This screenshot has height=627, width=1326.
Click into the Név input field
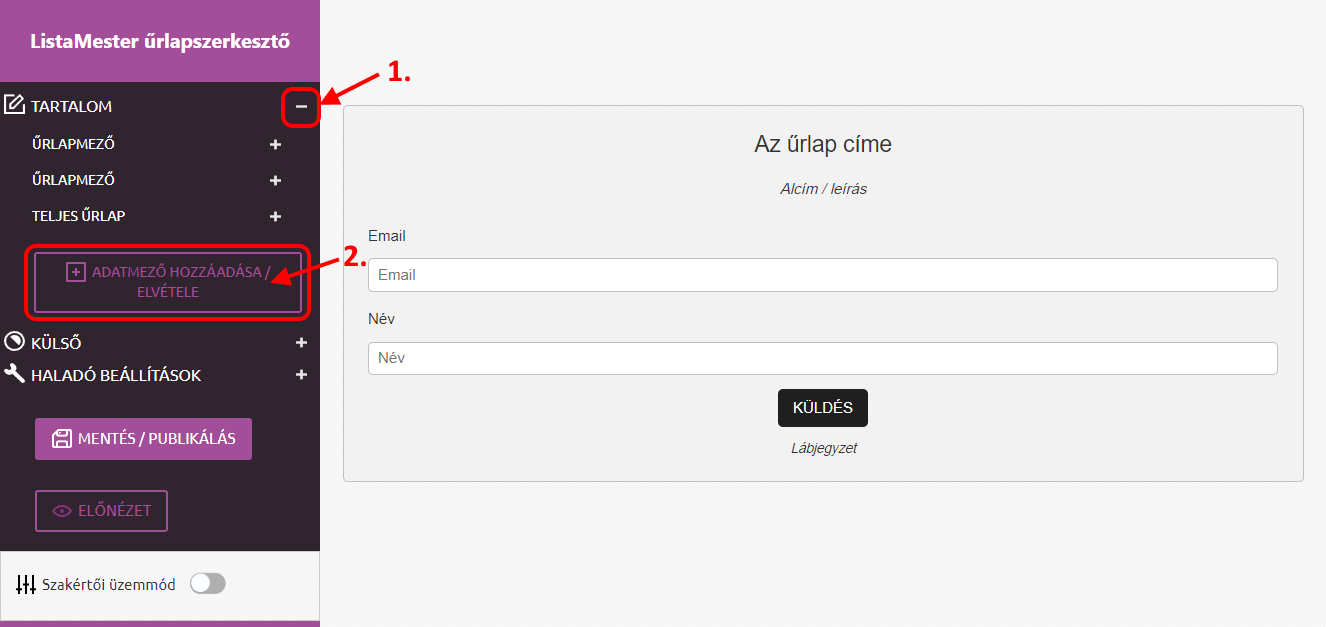pos(822,358)
